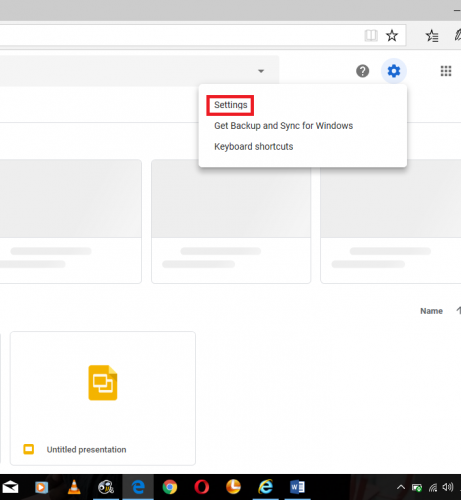Click the Untitled presentation file name
This screenshot has height=500, width=461.
86,450
